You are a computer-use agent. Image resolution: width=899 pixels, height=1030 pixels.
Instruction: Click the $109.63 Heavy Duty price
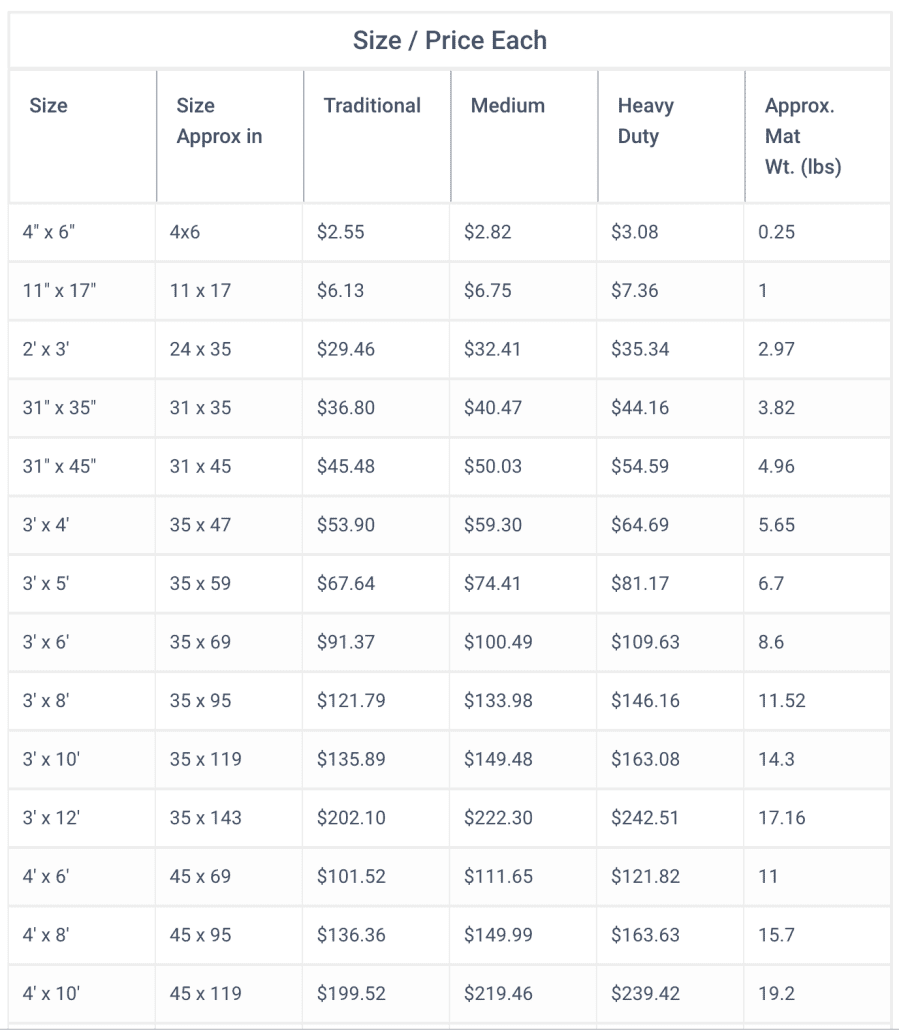pyautogui.click(x=645, y=642)
